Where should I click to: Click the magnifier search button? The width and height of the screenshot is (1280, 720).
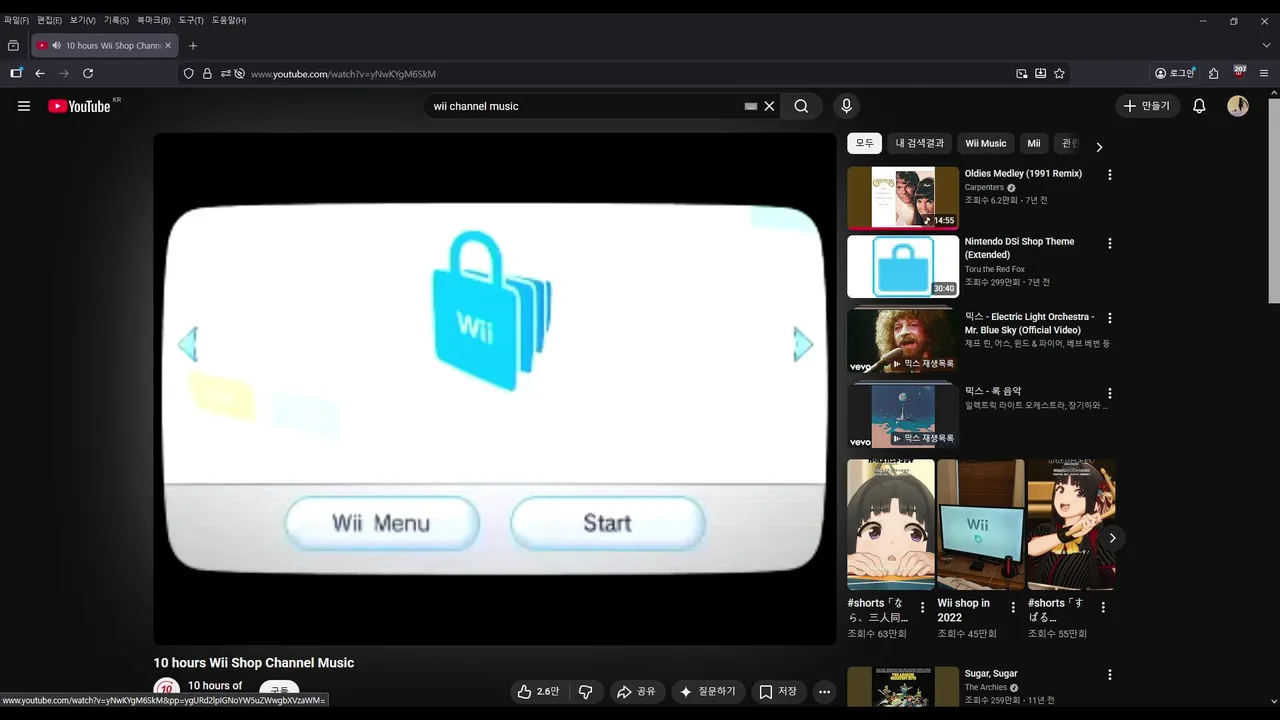801,106
